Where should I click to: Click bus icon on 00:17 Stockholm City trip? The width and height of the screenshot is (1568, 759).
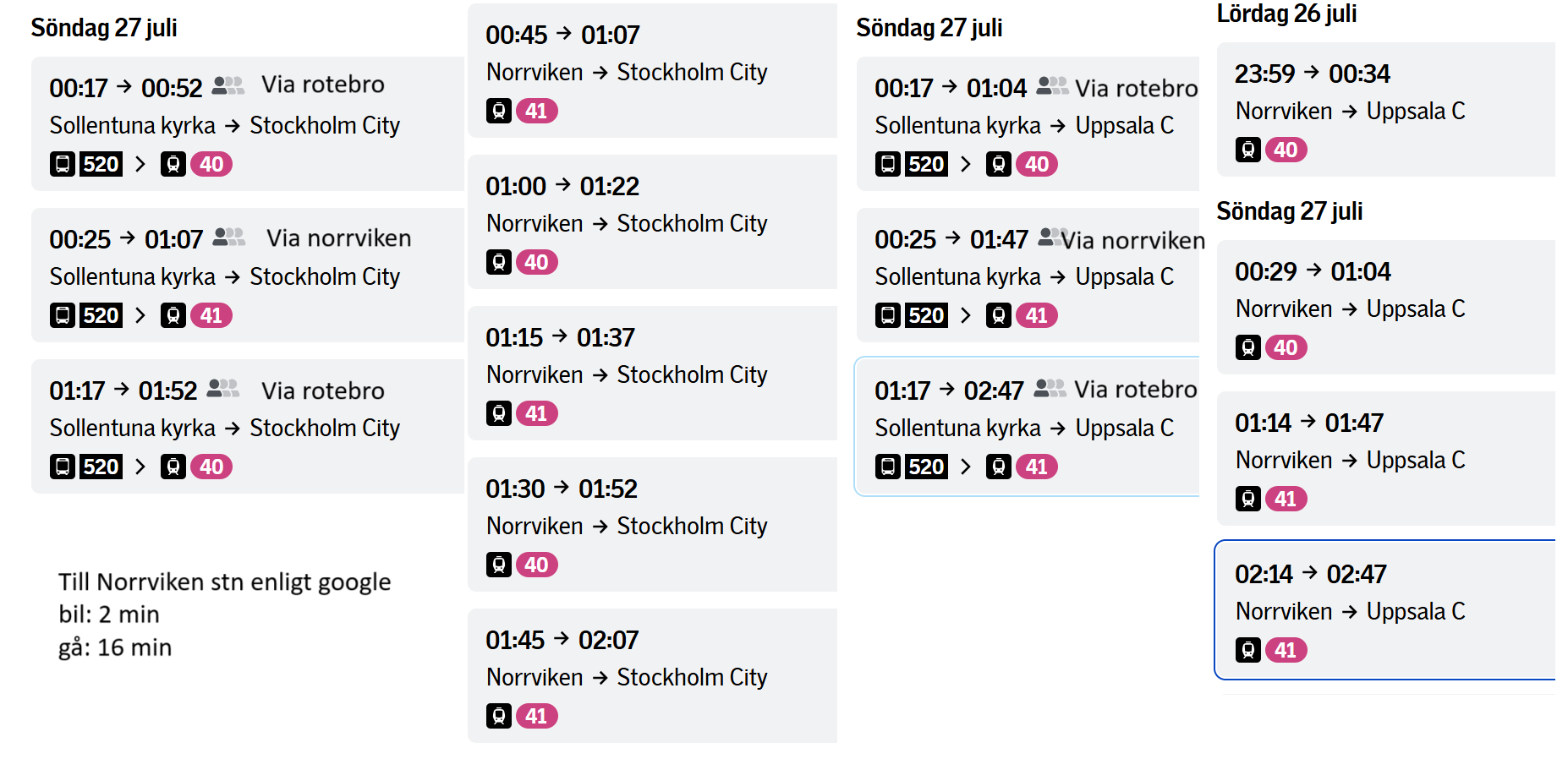tap(63, 164)
